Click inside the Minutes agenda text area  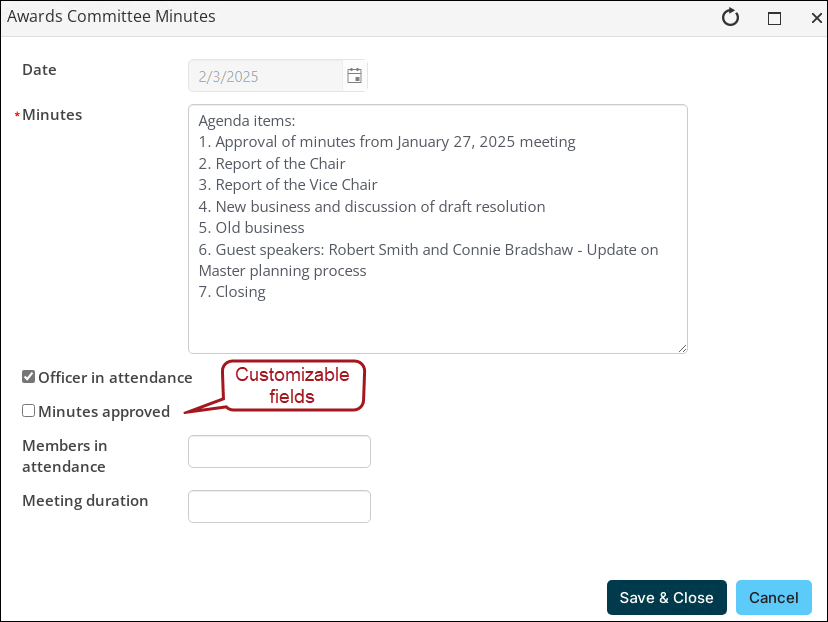point(438,229)
